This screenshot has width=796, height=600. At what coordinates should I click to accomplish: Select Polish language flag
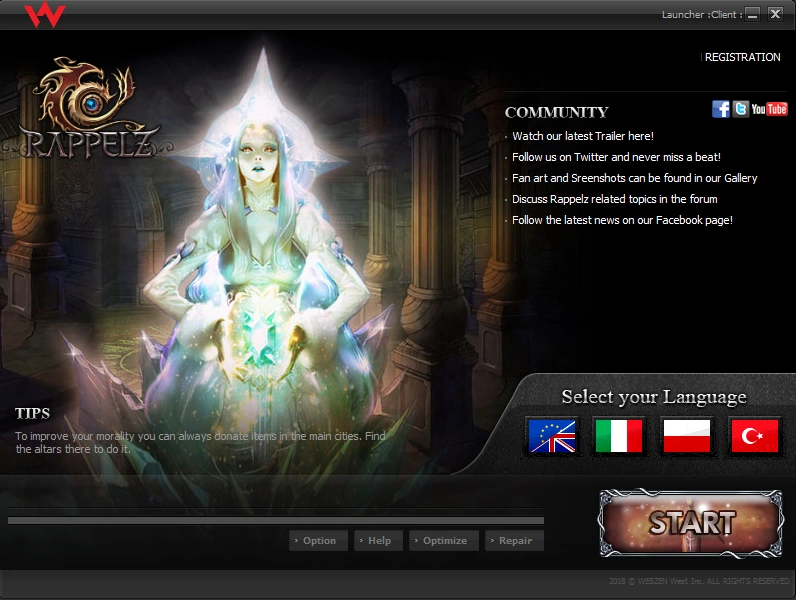click(x=687, y=436)
